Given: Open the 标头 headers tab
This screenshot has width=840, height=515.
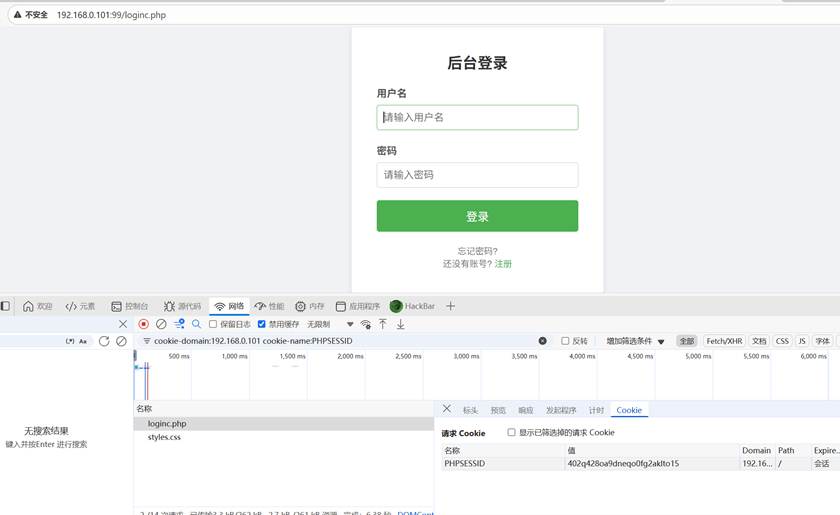Looking at the screenshot, I should click(x=470, y=410).
